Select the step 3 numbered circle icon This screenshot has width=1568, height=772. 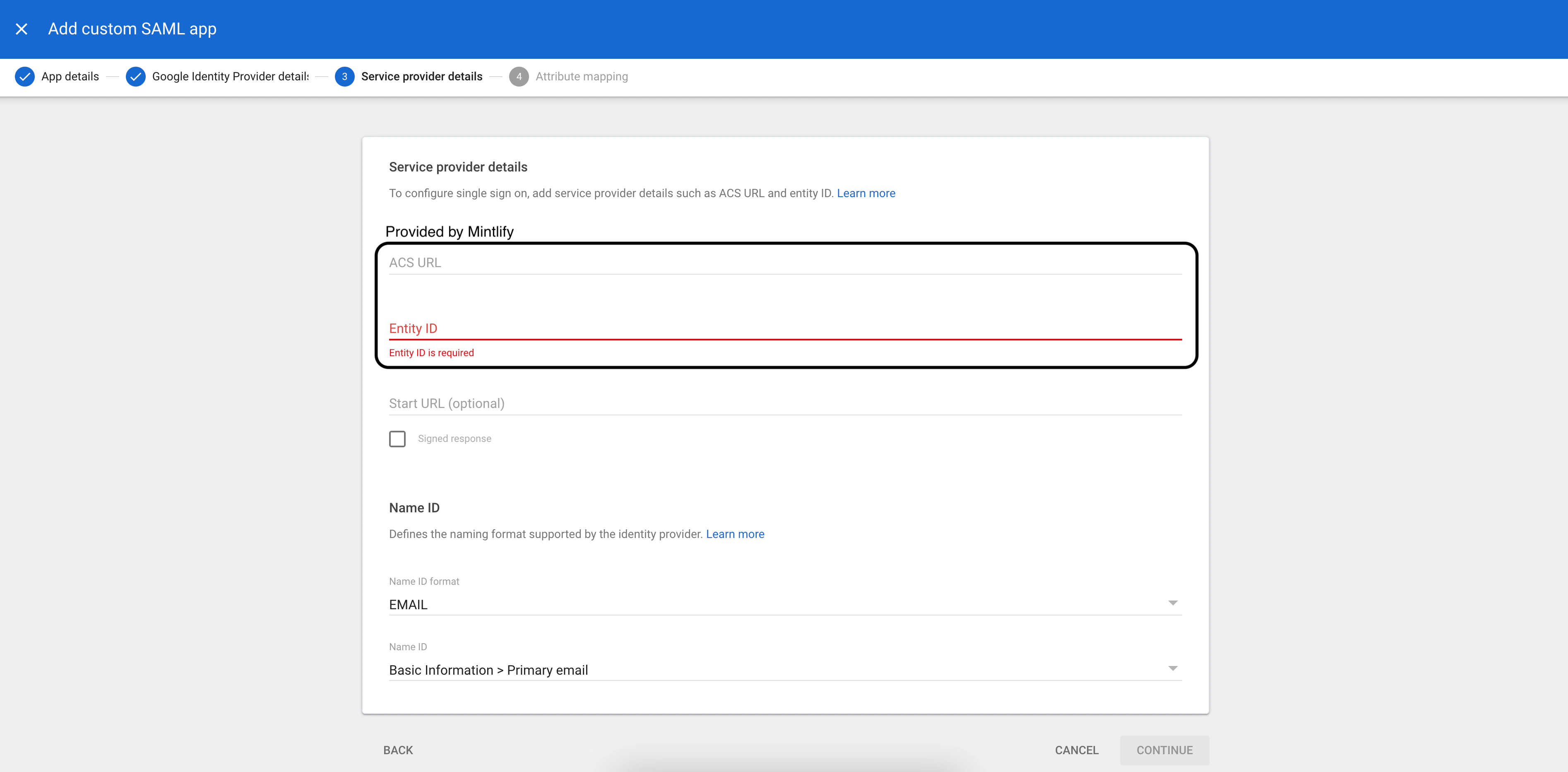coord(344,77)
